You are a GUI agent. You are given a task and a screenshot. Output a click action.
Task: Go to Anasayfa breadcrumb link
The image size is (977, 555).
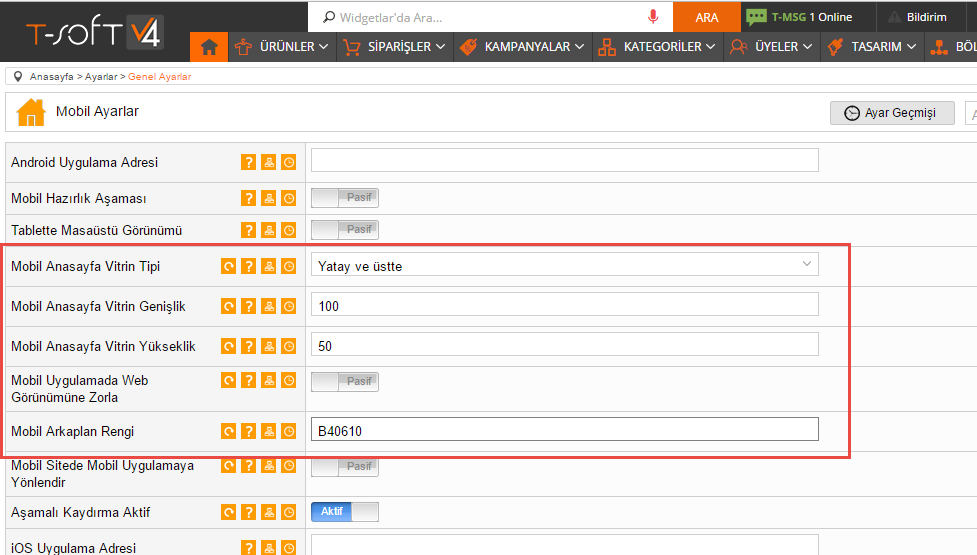(52, 77)
